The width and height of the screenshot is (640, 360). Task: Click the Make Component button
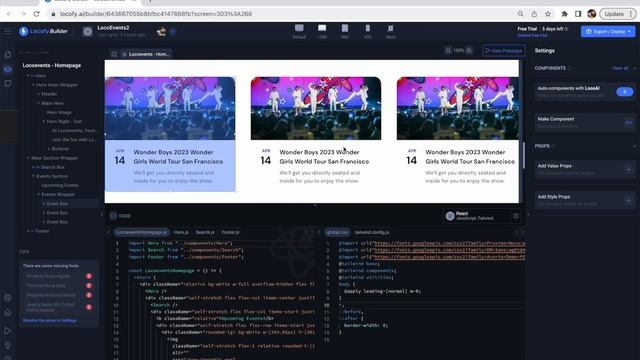[584, 122]
